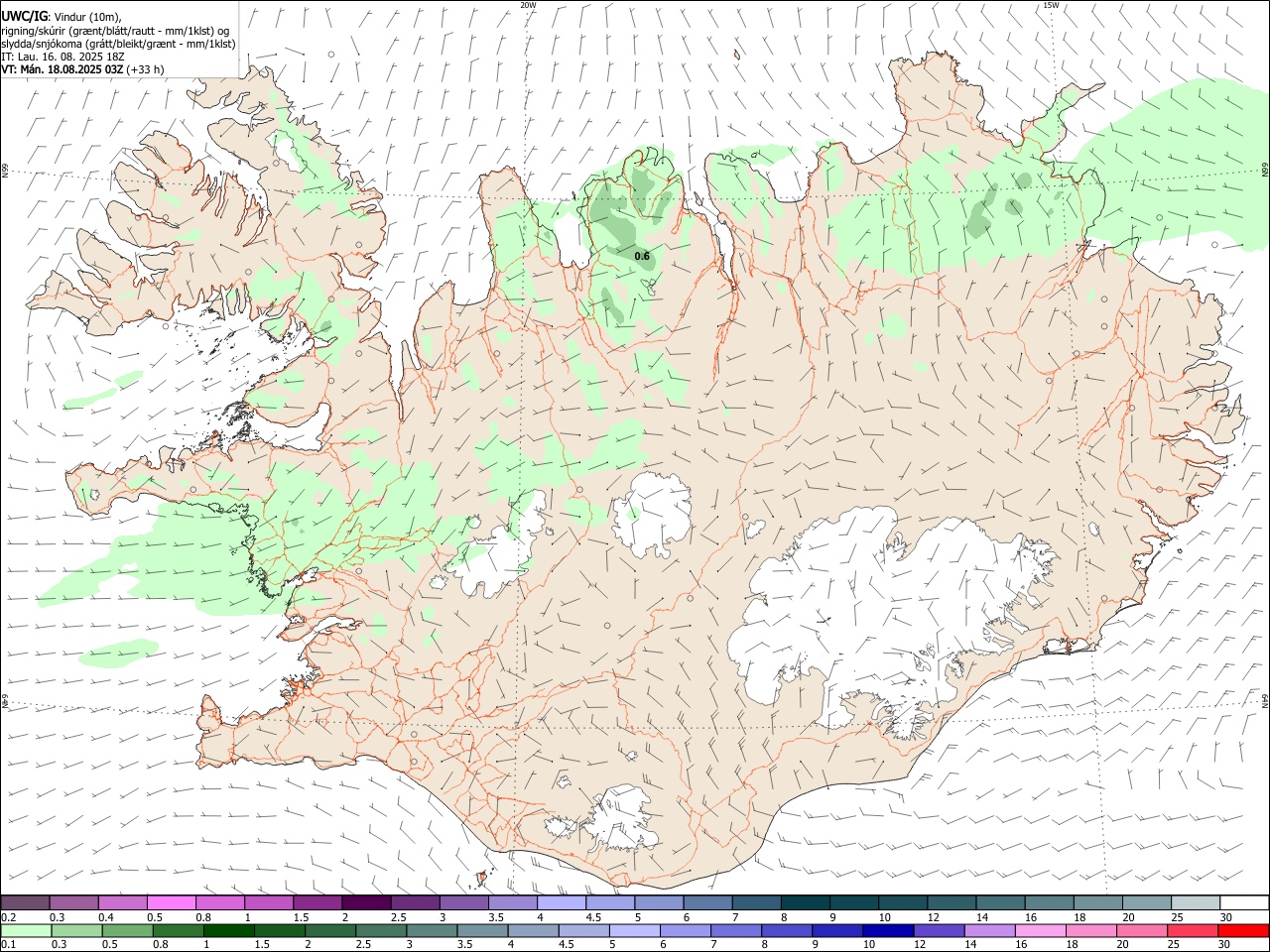The image size is (1270, 952).
Task: Click the '(+33 h)' forecast offset text
Action: coord(146,69)
